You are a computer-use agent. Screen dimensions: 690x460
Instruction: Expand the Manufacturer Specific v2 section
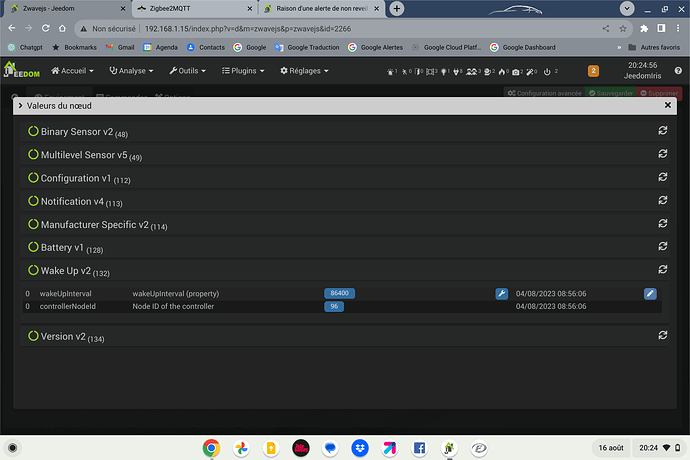97,225
